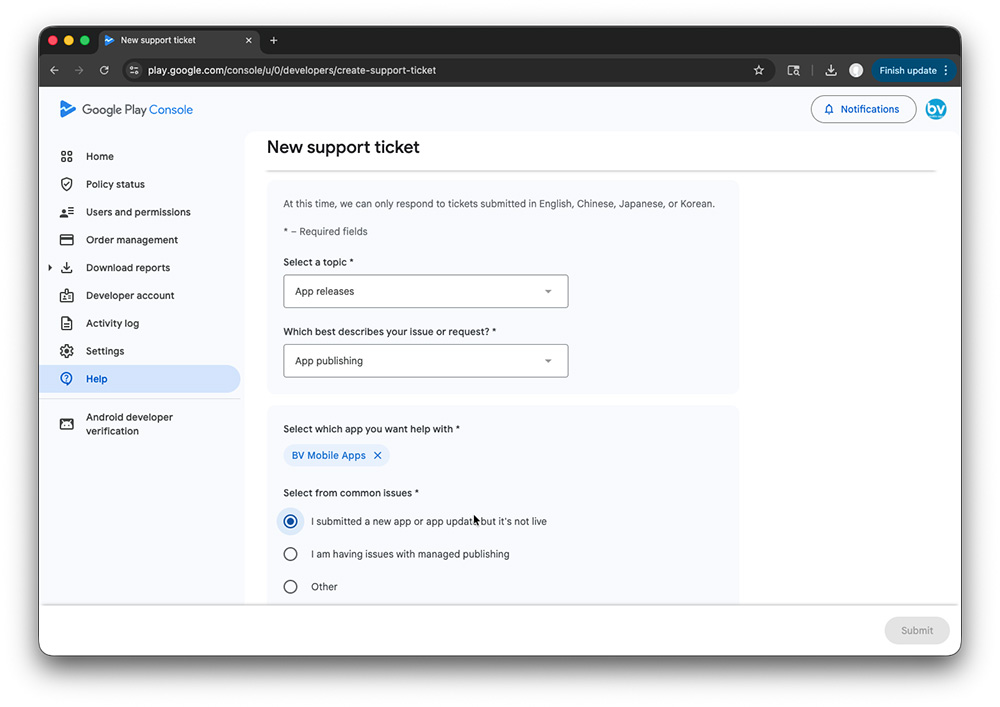Open the Chrome profile icon

(856, 70)
